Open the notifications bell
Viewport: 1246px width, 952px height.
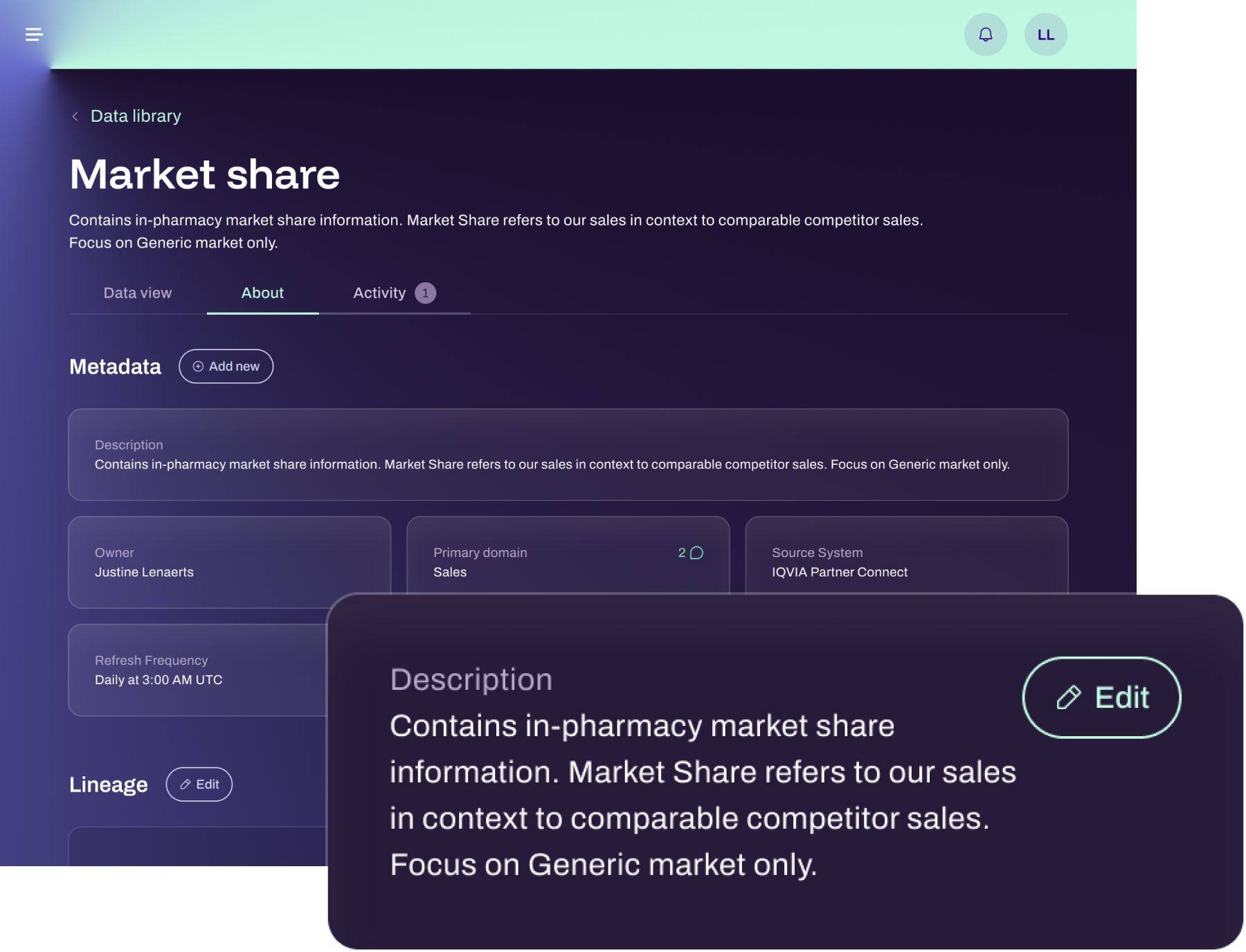point(985,35)
